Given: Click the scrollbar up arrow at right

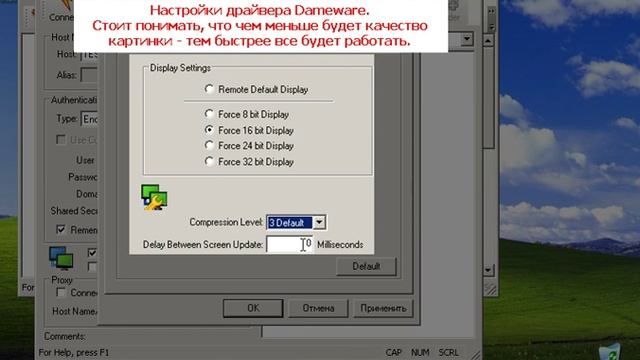Looking at the screenshot, I should (x=488, y=40).
